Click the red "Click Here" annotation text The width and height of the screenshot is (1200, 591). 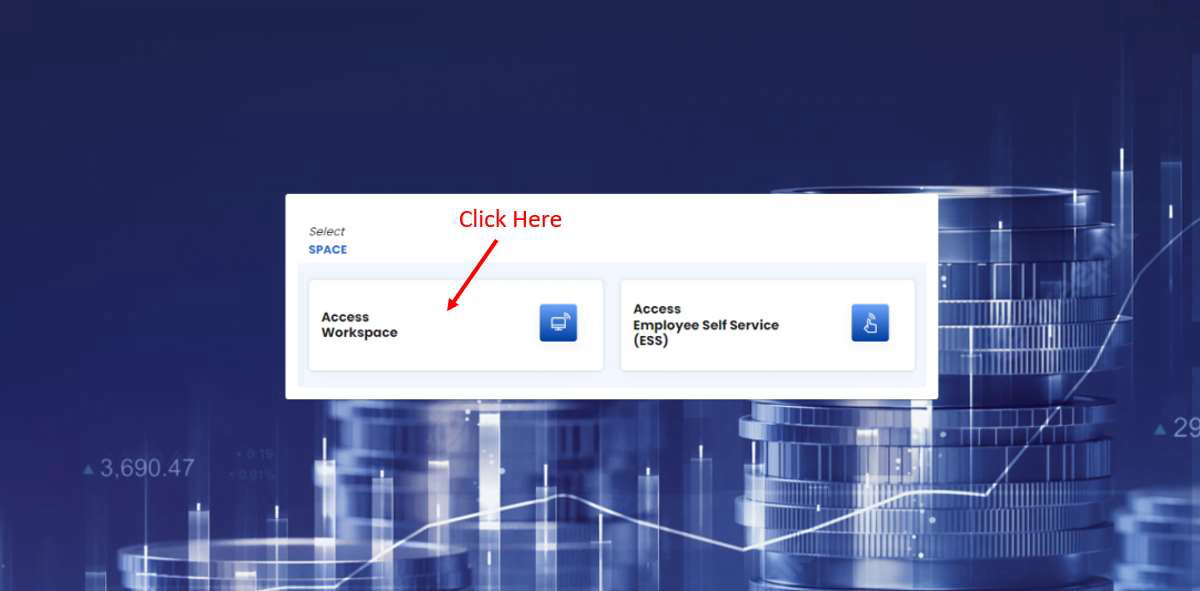[x=510, y=219]
